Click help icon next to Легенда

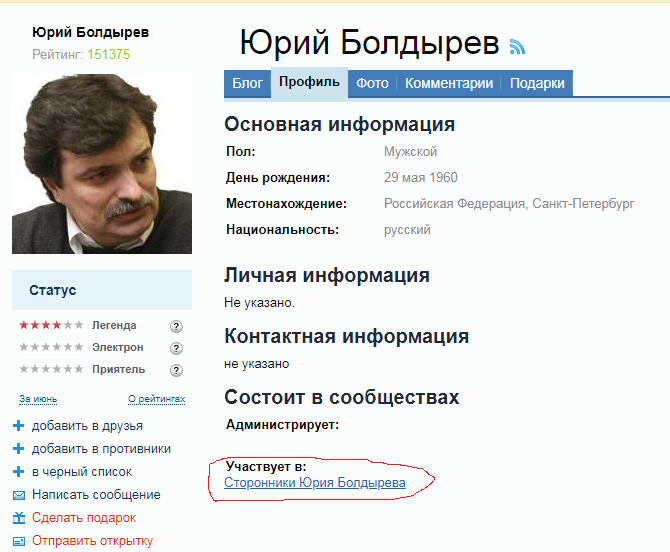176,326
